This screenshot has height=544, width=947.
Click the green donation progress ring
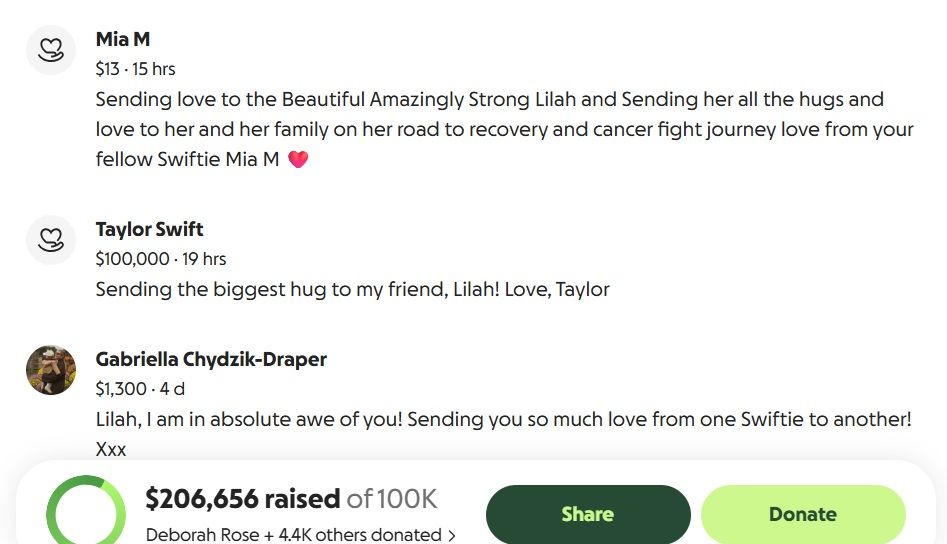coord(85,512)
